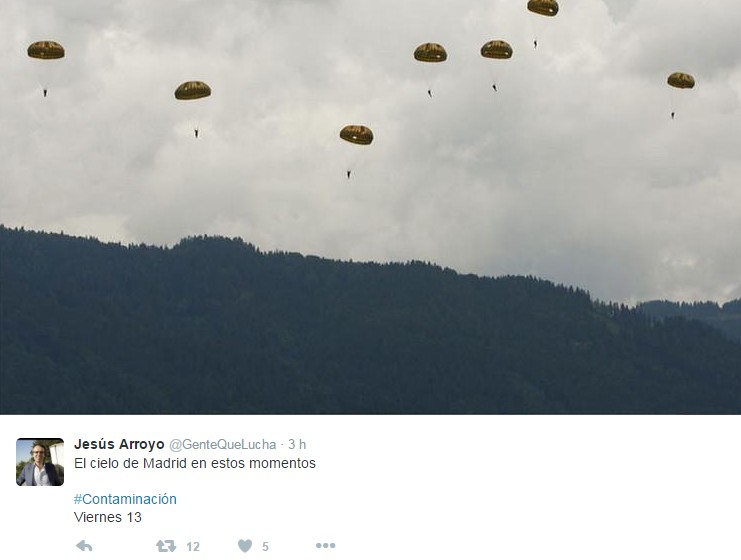Open the Jesús Arroyo profile name link
This screenshot has height=560, width=741.
[x=119, y=444]
